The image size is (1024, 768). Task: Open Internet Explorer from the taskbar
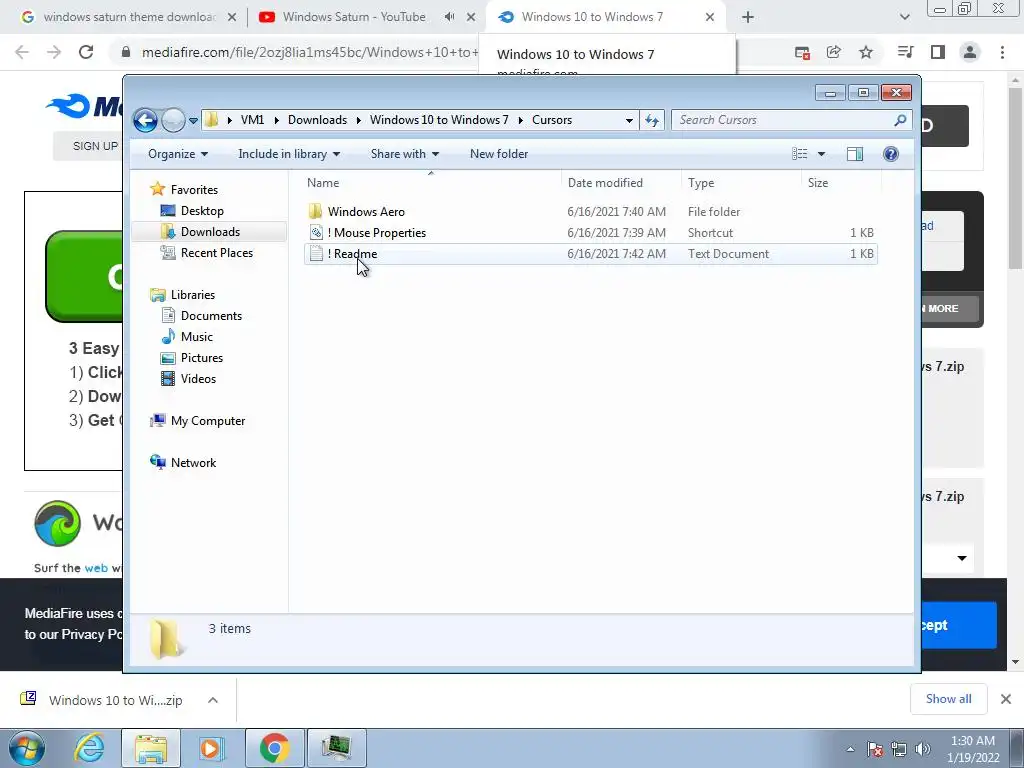[x=89, y=748]
